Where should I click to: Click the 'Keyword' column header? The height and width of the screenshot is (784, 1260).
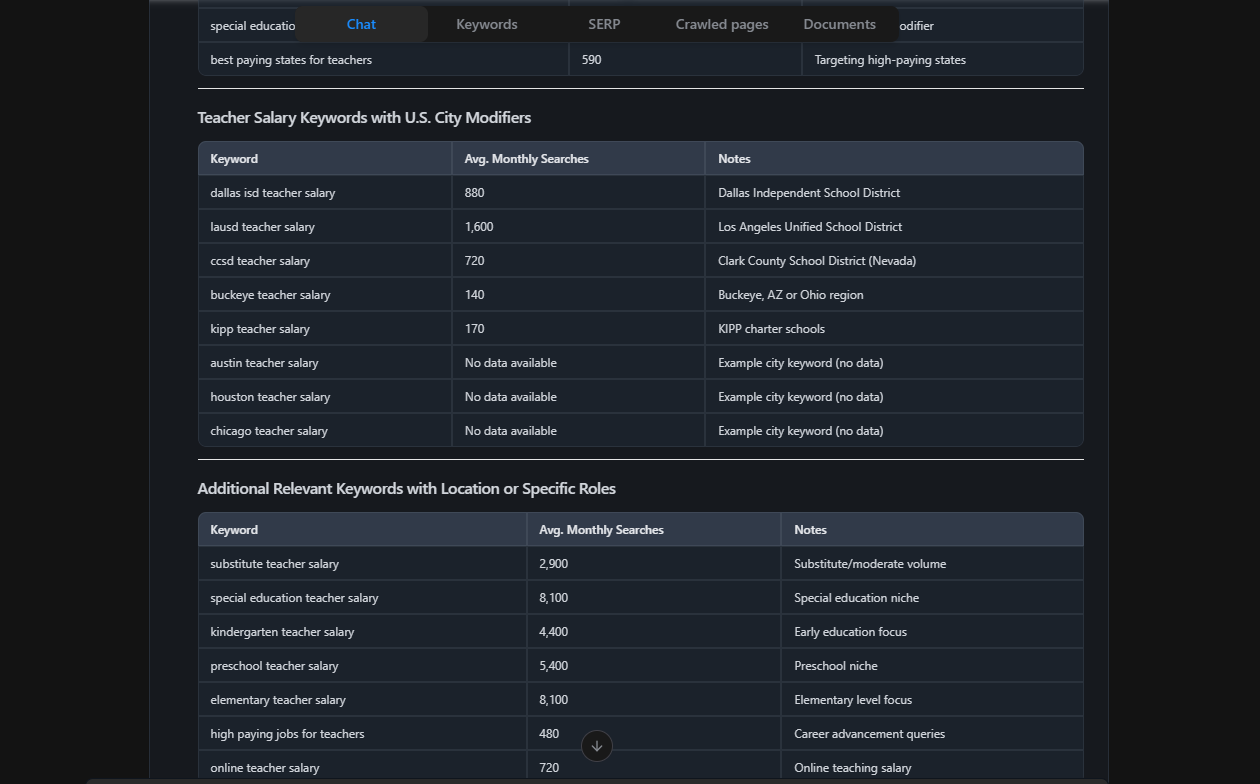(233, 158)
